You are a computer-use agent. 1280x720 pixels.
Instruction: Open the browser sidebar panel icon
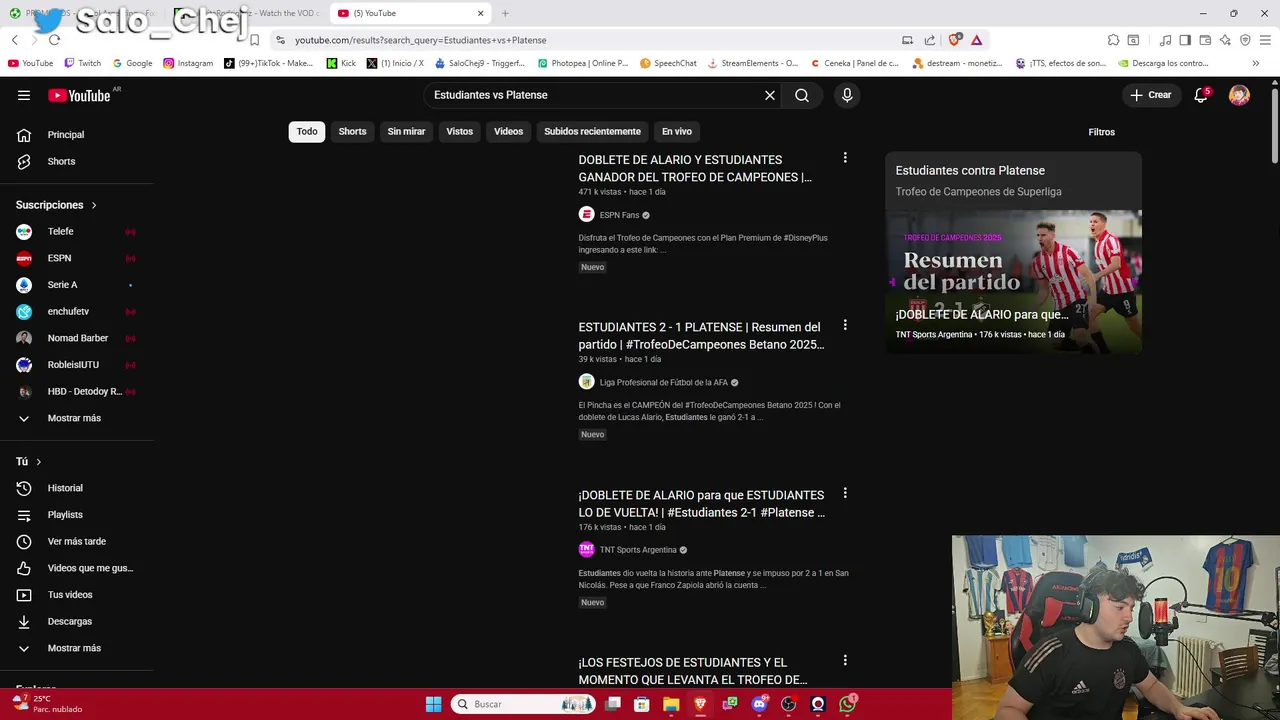click(x=1185, y=40)
